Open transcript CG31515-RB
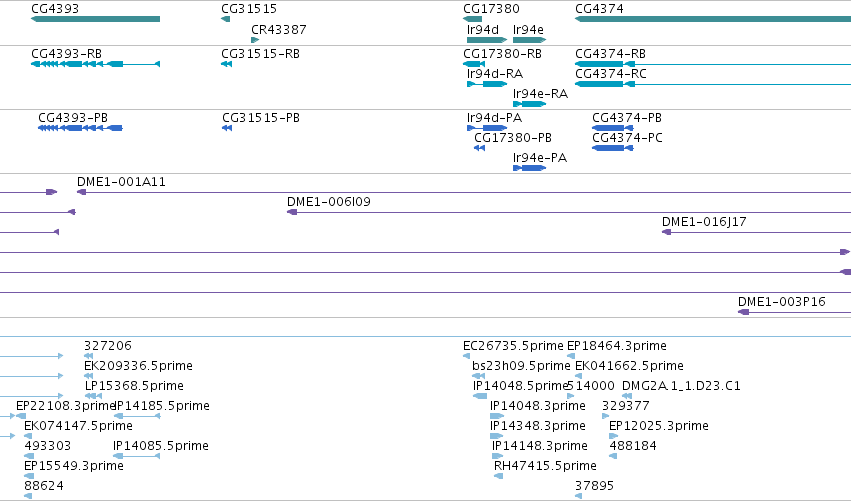Image resolution: width=851 pixels, height=501 pixels. [x=261, y=54]
